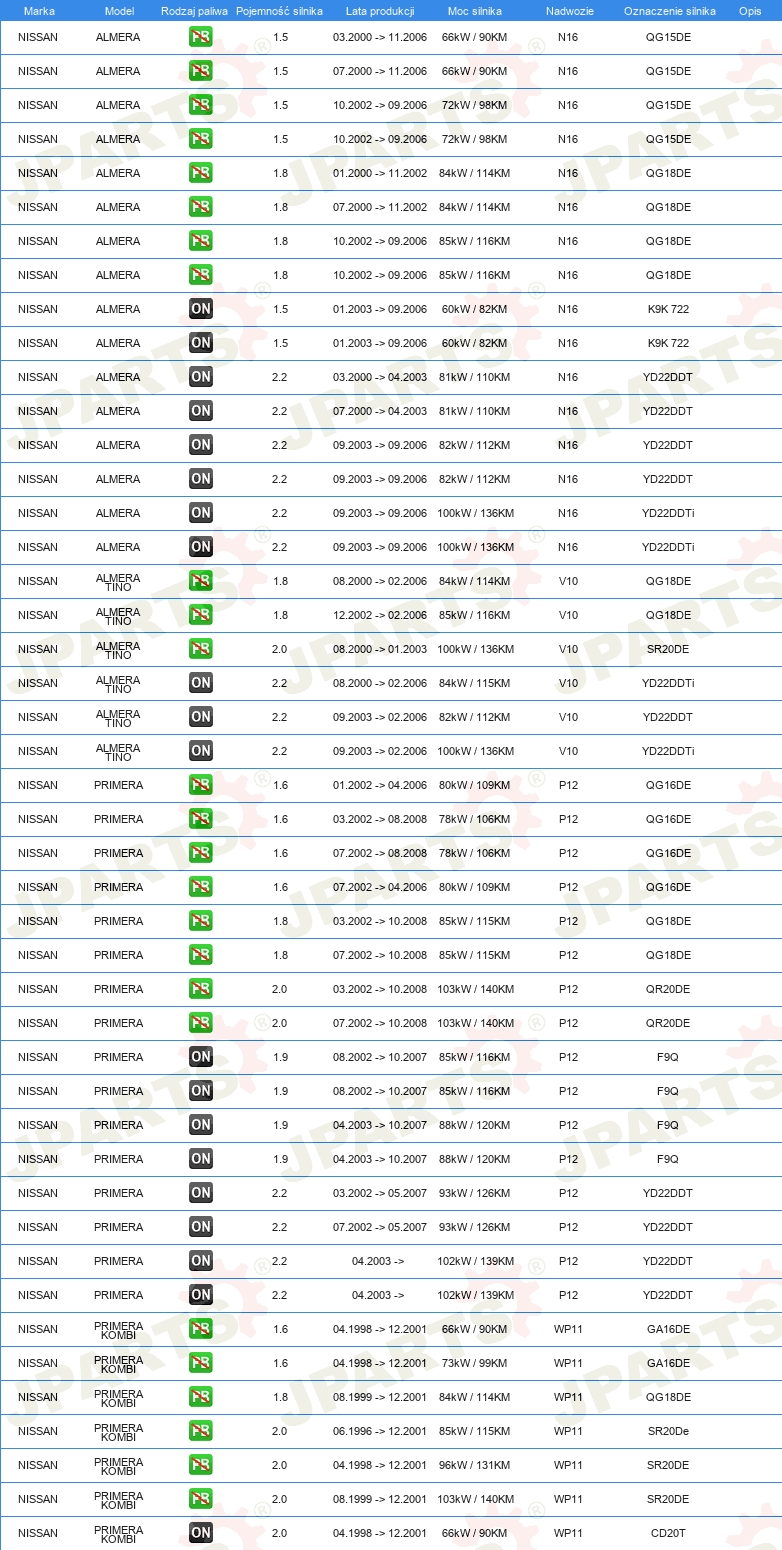Click the ON diesel icon for Almera 03.2000 -> 04.2003

tap(201, 377)
